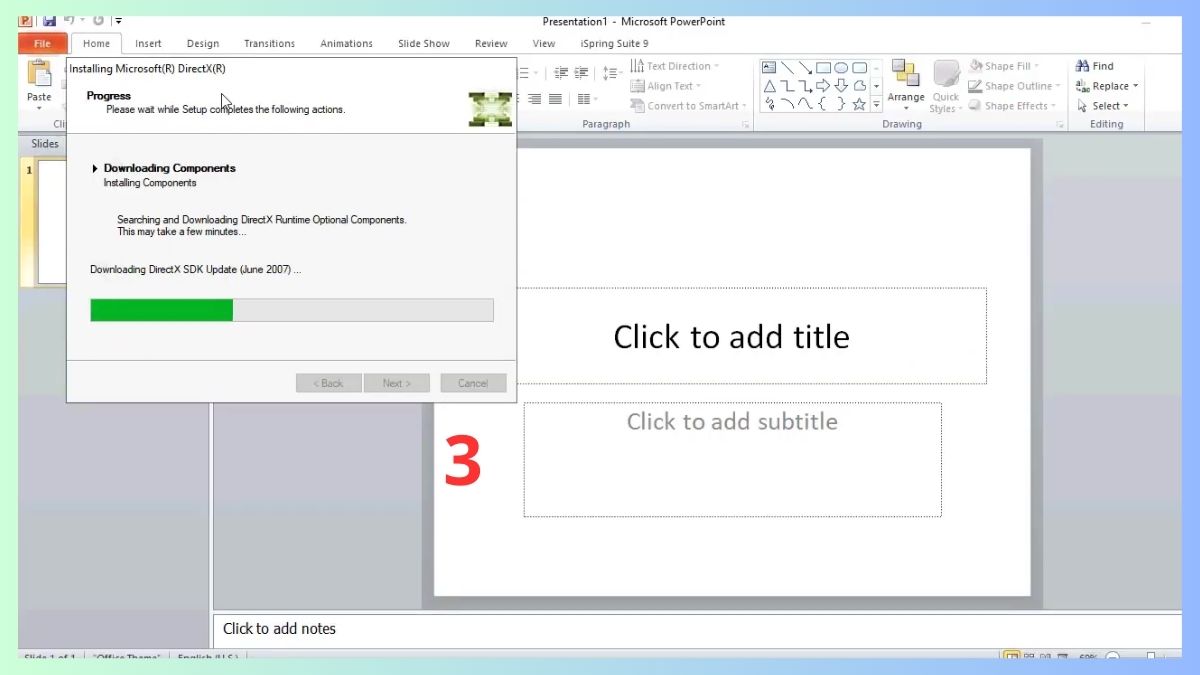The width and height of the screenshot is (1200, 675).
Task: Select the Elbow Connector shape
Action: click(787, 86)
